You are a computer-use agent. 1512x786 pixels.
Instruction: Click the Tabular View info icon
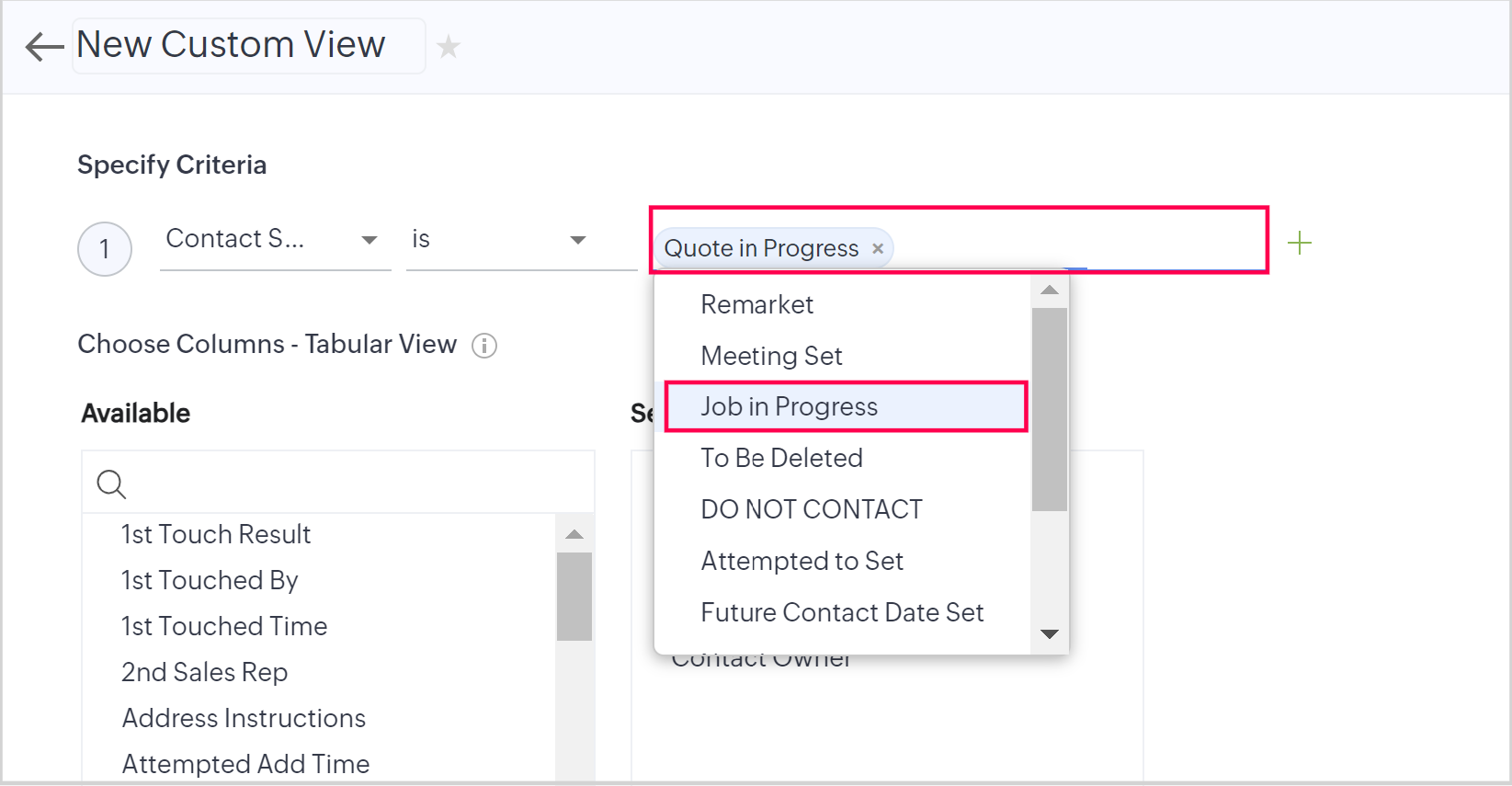484,346
